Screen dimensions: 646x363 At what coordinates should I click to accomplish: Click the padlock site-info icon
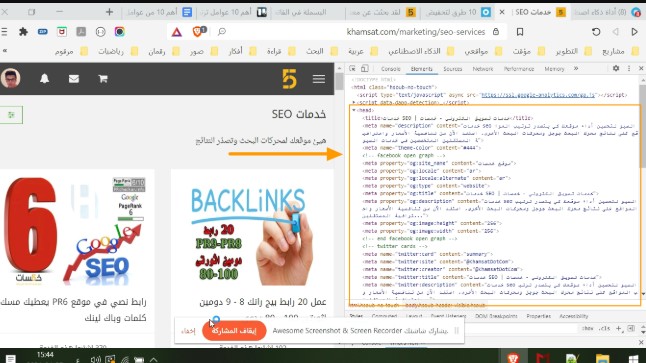coord(496,32)
